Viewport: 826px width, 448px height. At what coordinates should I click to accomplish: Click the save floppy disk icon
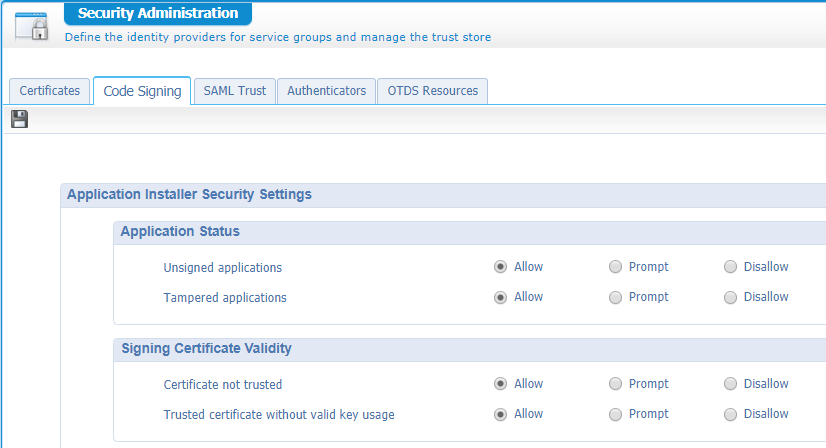click(x=19, y=120)
